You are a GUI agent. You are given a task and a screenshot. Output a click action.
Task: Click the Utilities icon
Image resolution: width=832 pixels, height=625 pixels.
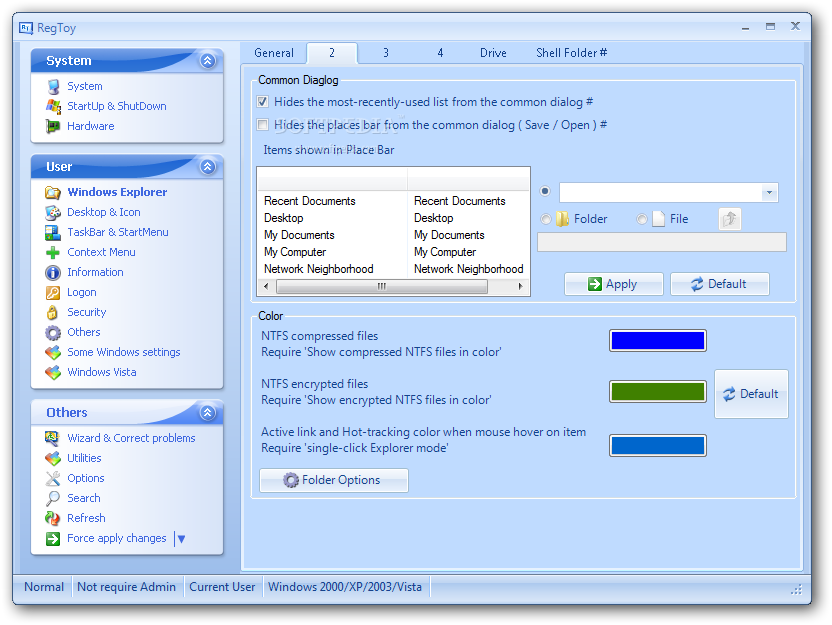[x=53, y=458]
